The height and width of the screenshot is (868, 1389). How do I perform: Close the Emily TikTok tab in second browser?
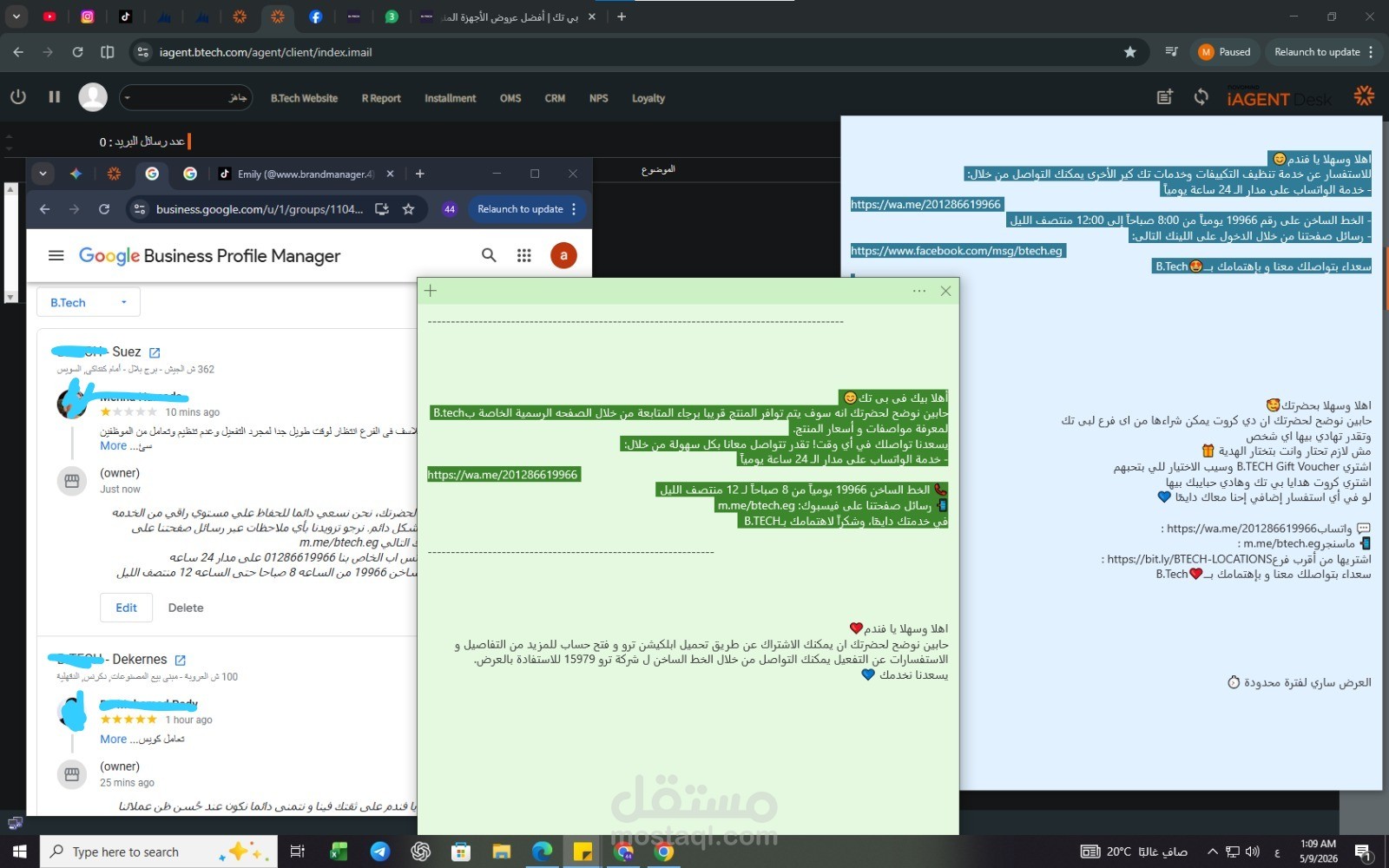(x=390, y=174)
